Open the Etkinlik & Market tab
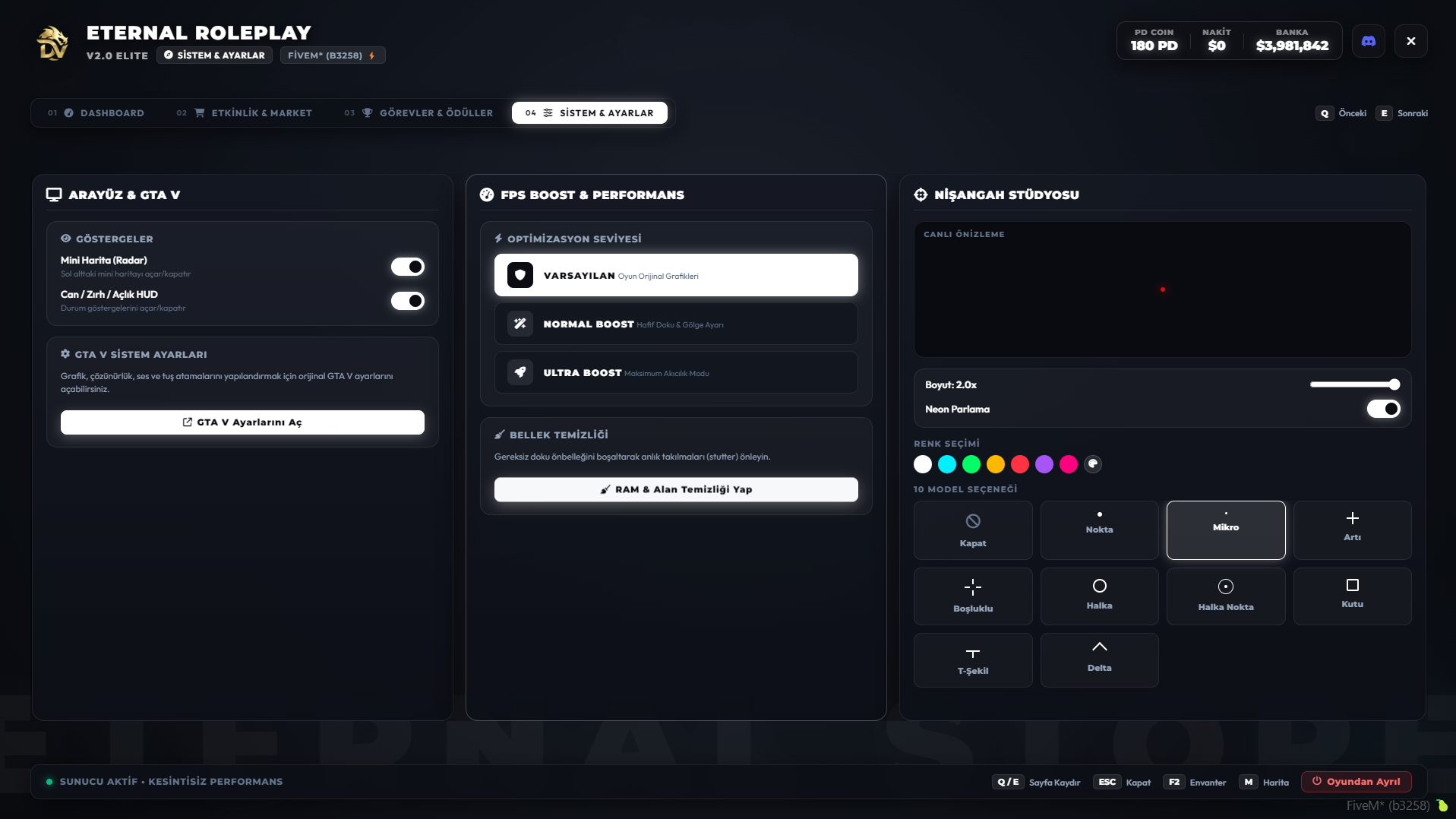Image resolution: width=1456 pixels, height=819 pixels. pos(244,112)
